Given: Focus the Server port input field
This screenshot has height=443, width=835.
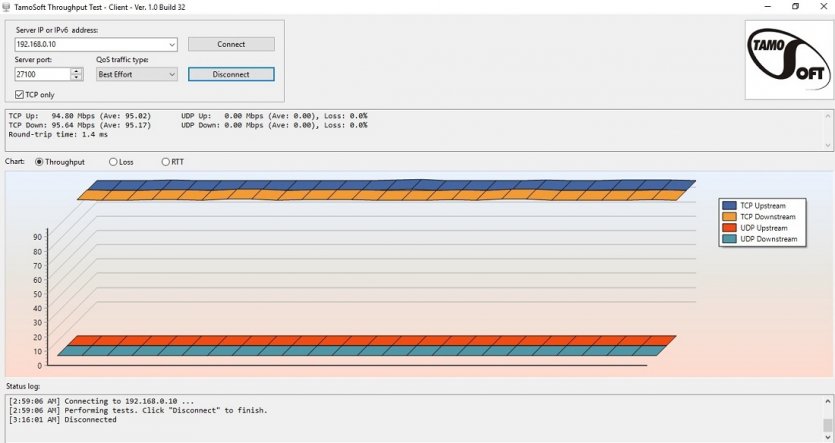Looking at the screenshot, I should [x=42, y=74].
